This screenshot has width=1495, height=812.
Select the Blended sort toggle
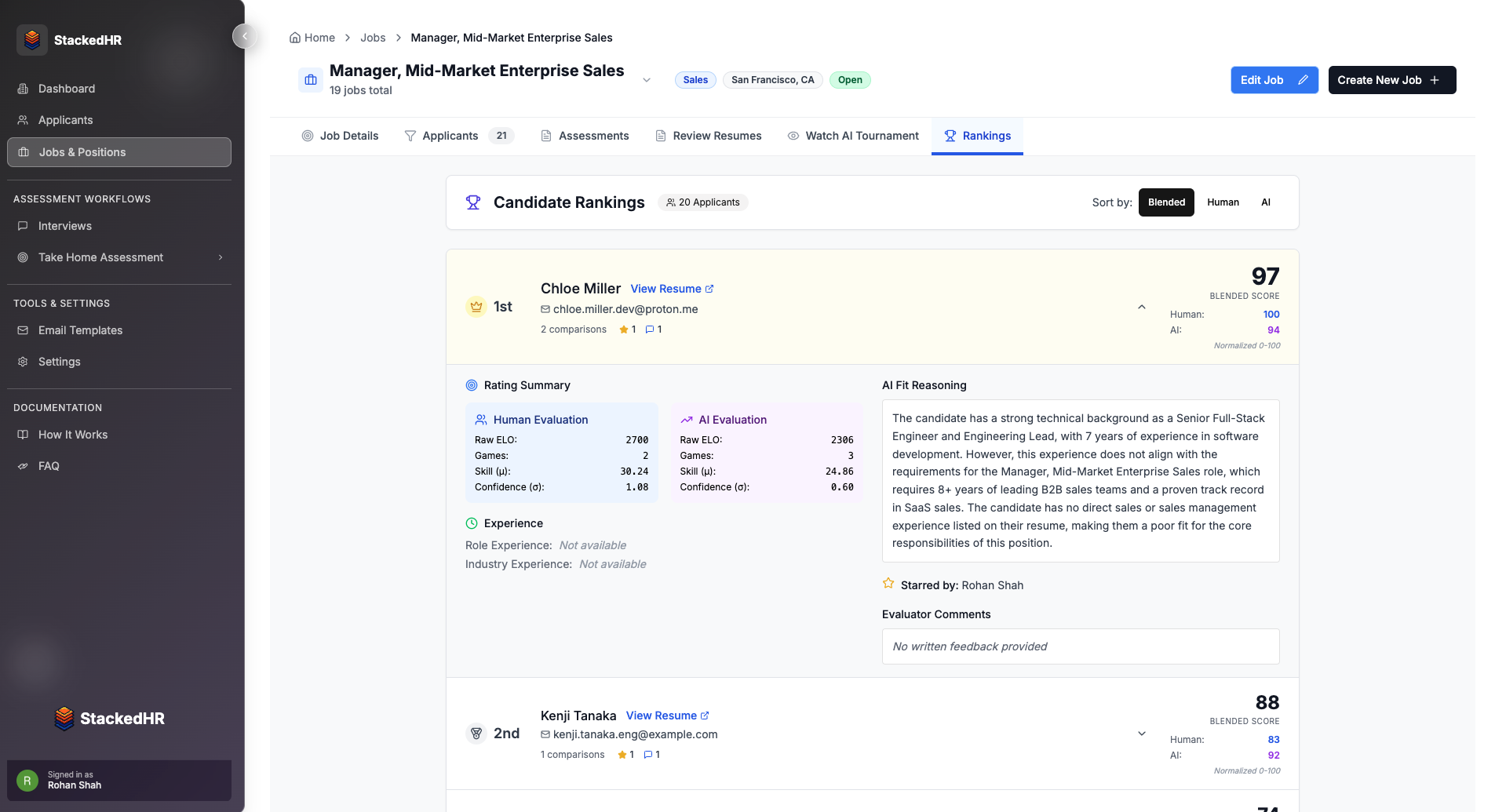1166,202
